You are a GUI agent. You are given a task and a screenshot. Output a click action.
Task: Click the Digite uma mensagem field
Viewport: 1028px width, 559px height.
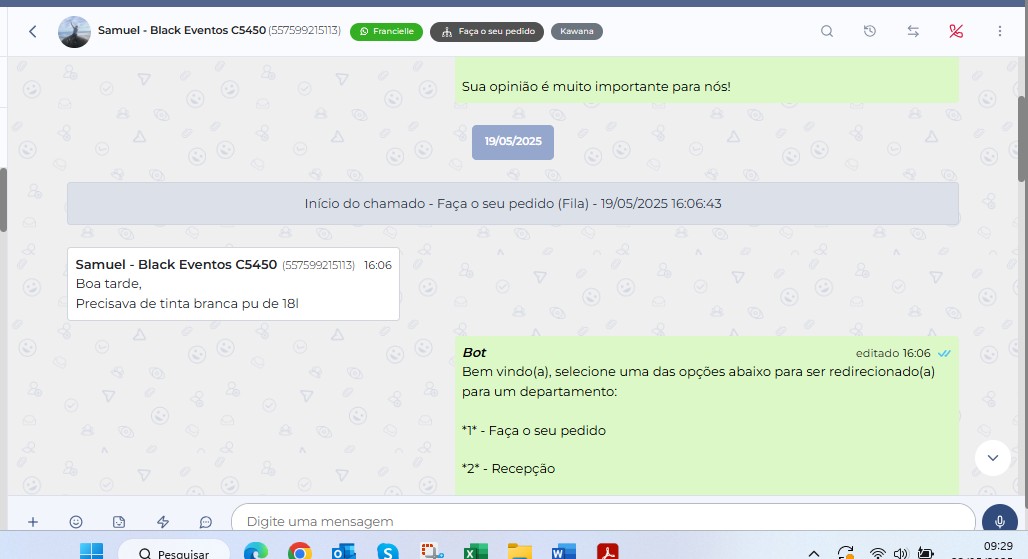point(600,521)
